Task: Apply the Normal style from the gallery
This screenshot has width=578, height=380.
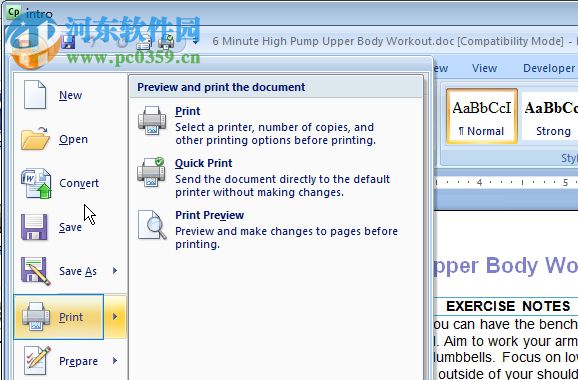Action: coord(482,116)
